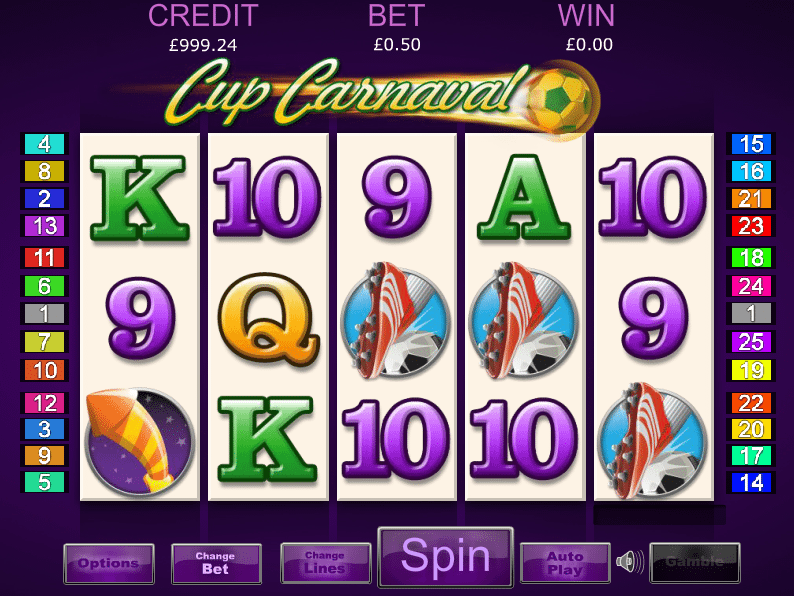Open the Options menu
The width and height of the screenshot is (794, 596).
(109, 564)
